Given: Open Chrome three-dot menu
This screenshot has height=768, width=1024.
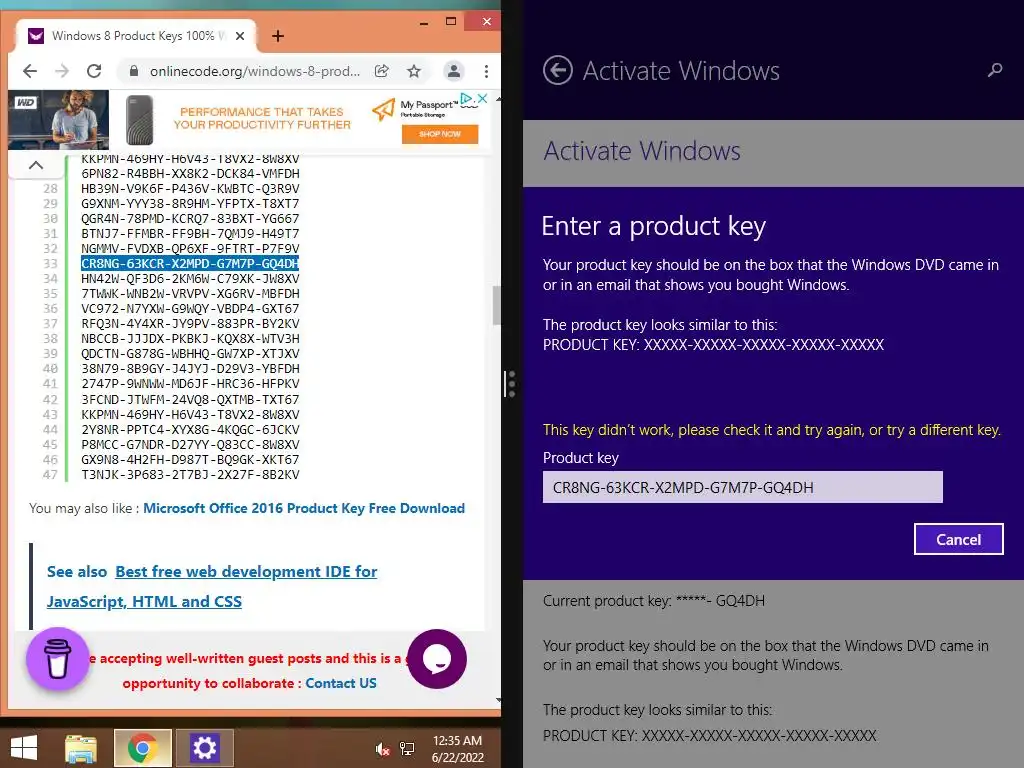Looking at the screenshot, I should tap(486, 71).
